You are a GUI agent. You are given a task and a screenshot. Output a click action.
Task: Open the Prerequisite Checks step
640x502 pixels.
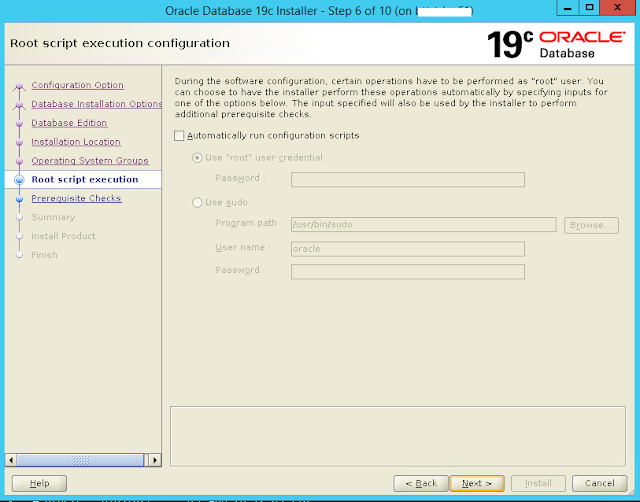point(76,198)
